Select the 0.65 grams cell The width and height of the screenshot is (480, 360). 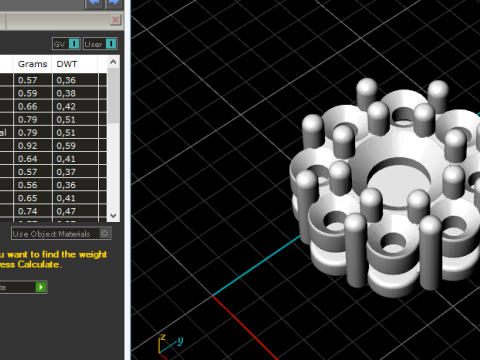coord(33,198)
